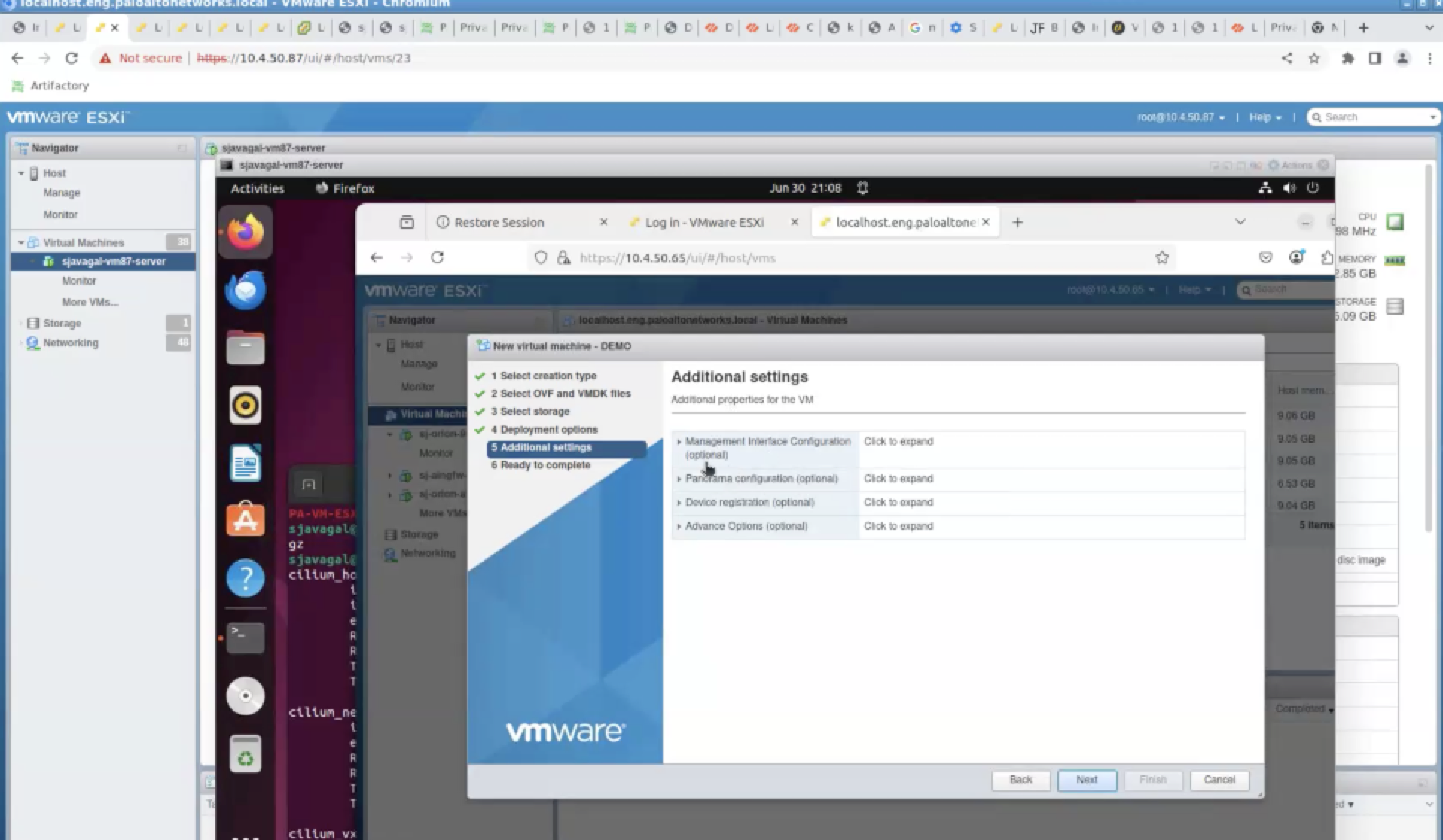1443x840 pixels.
Task: Open the Chromium tab search dropdown
Action: tap(1429, 28)
